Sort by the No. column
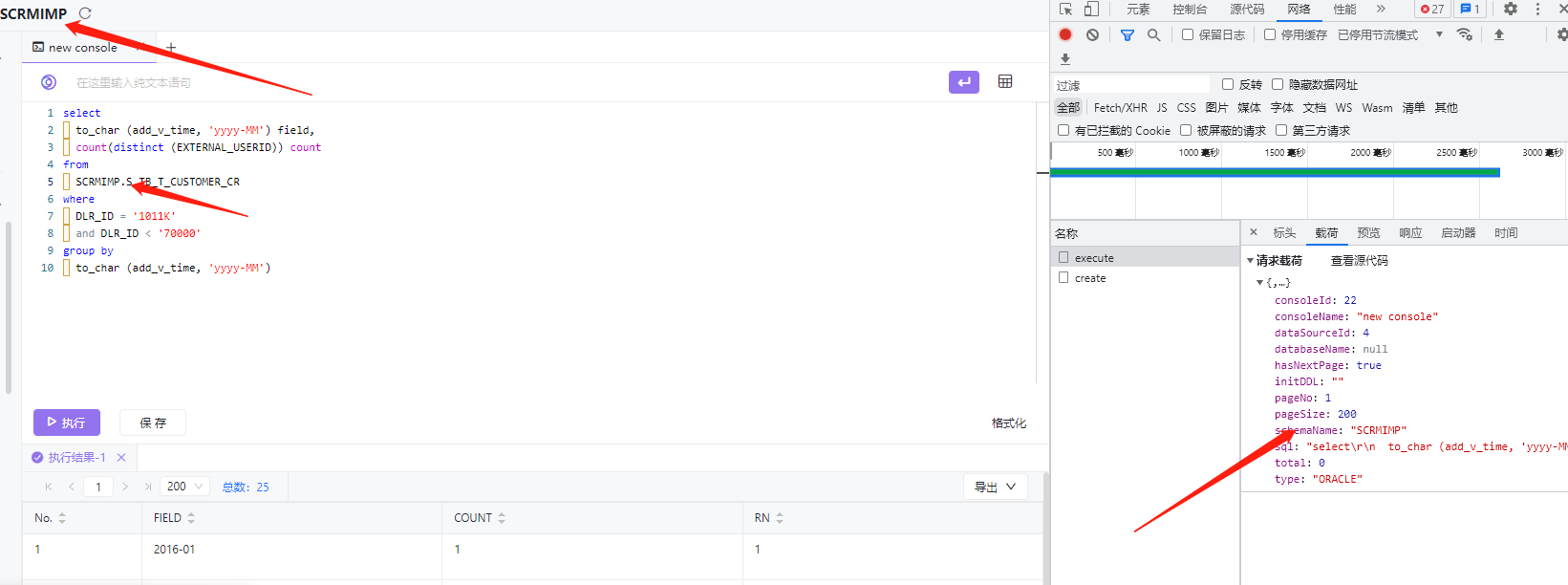 (62, 518)
